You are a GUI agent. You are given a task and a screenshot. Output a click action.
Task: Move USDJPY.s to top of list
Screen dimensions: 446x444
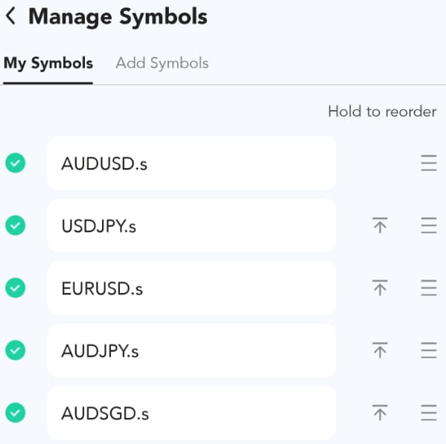pos(380,225)
